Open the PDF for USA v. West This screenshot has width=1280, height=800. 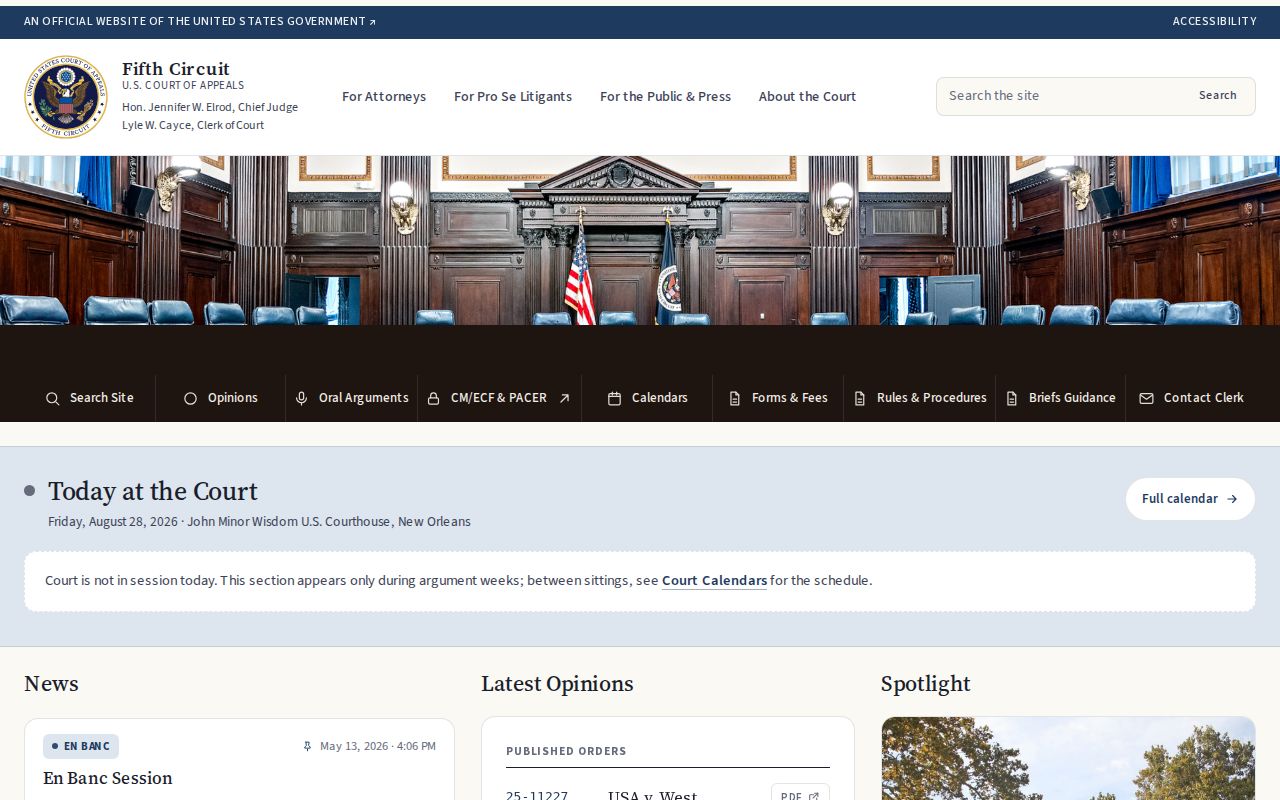click(800, 795)
